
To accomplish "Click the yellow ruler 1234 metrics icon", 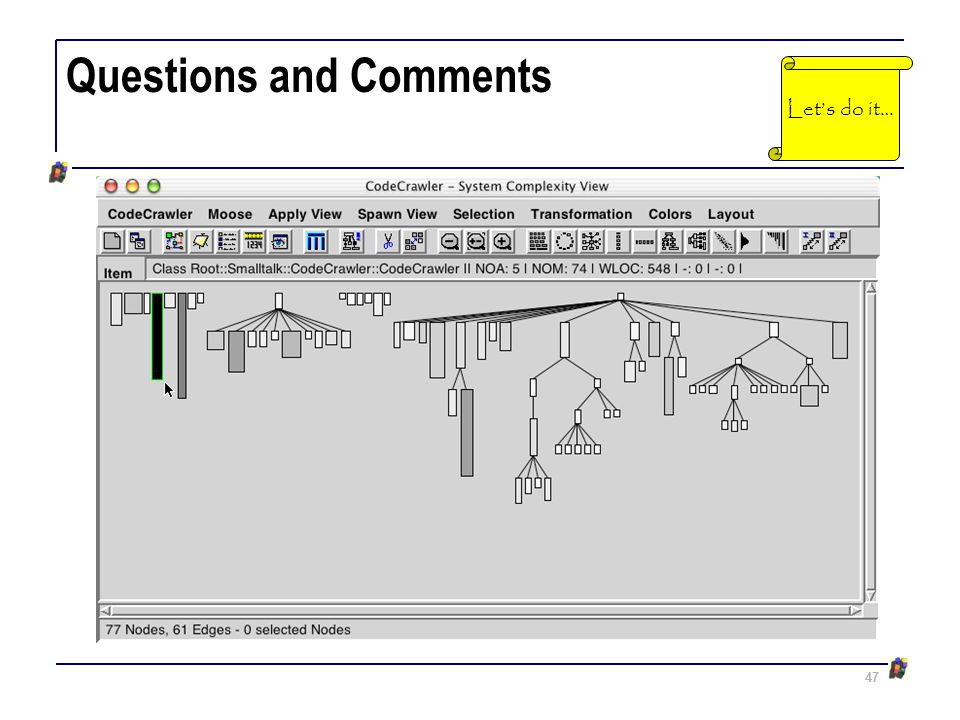I will 253,241.
